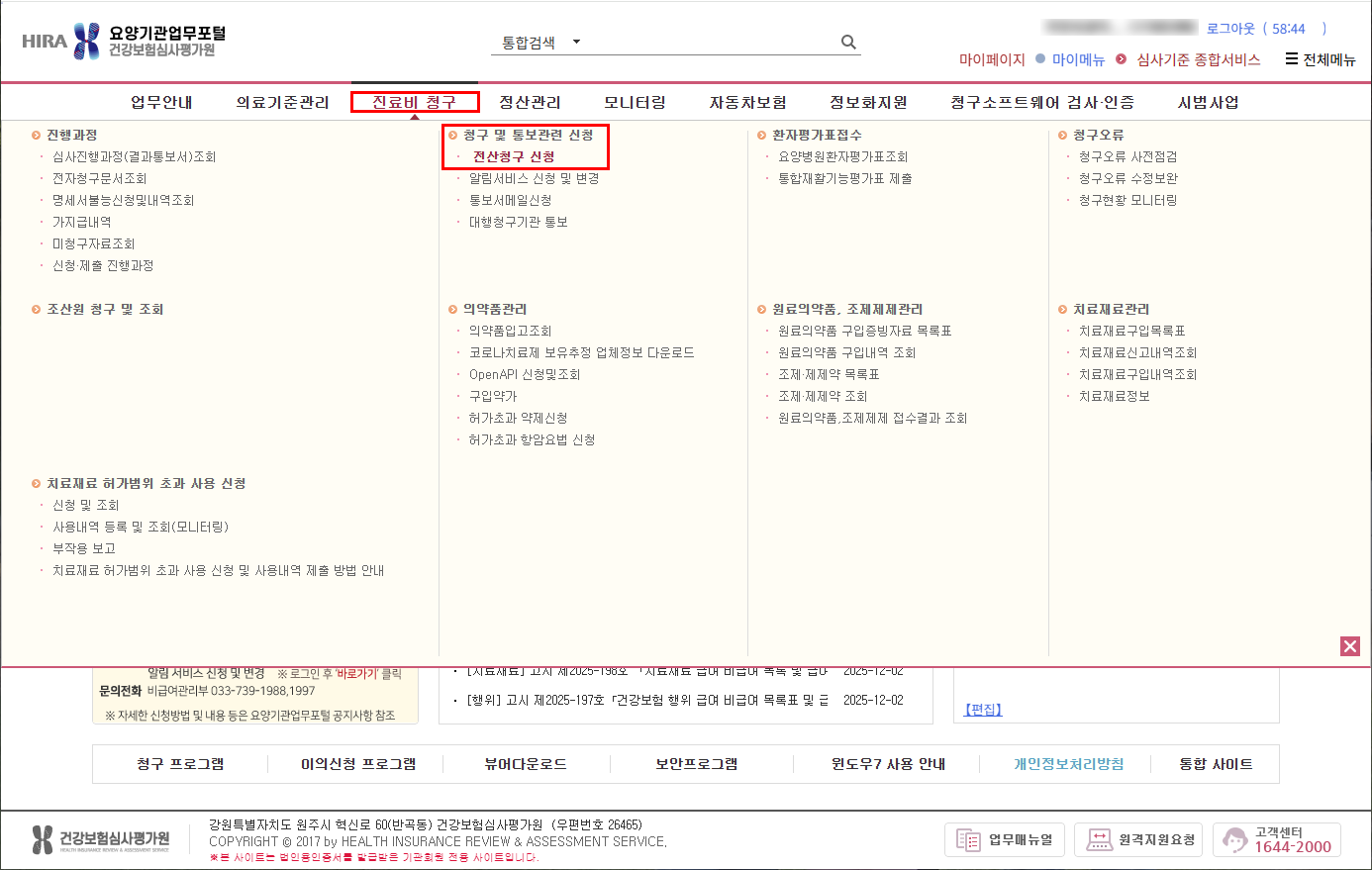Click the 전산청구 신청 link

click(514, 156)
